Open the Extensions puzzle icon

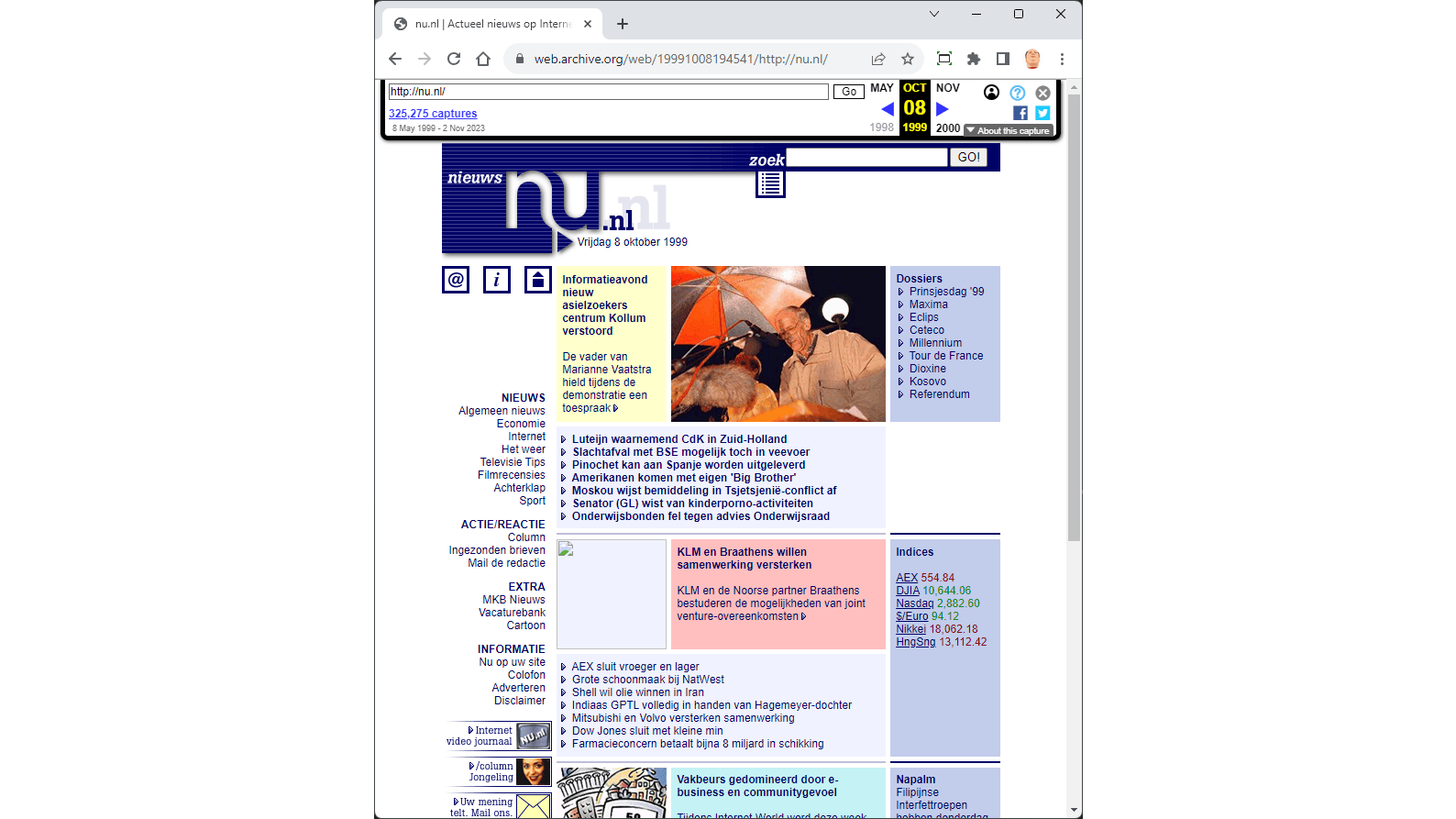[x=974, y=59]
